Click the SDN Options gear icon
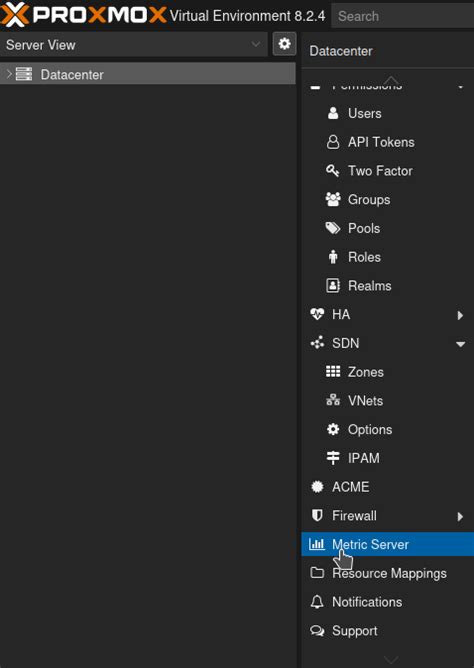 coord(333,429)
